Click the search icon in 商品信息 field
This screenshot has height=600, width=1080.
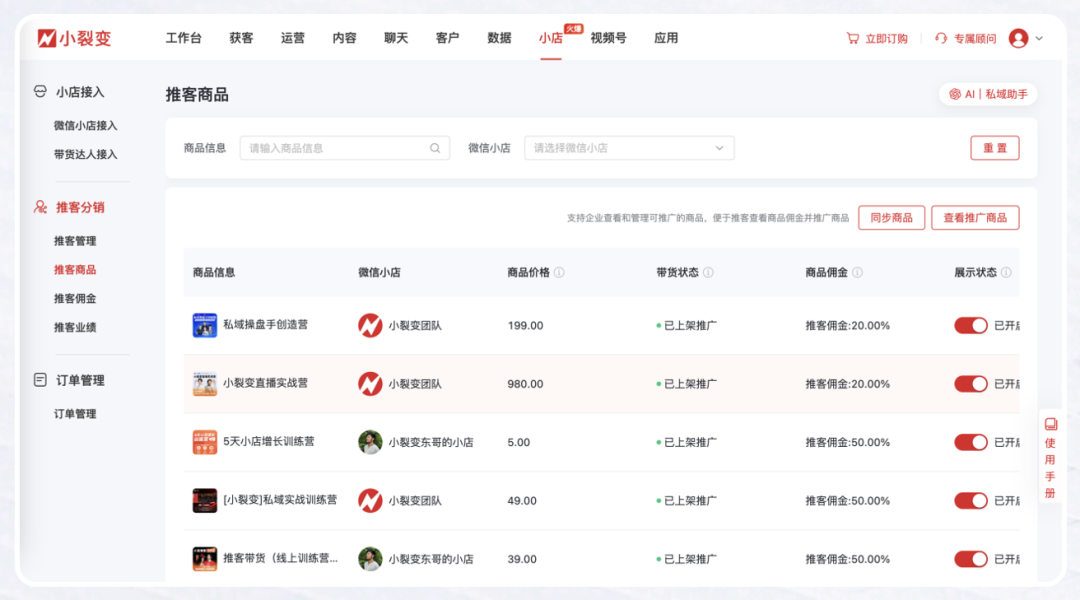(435, 148)
